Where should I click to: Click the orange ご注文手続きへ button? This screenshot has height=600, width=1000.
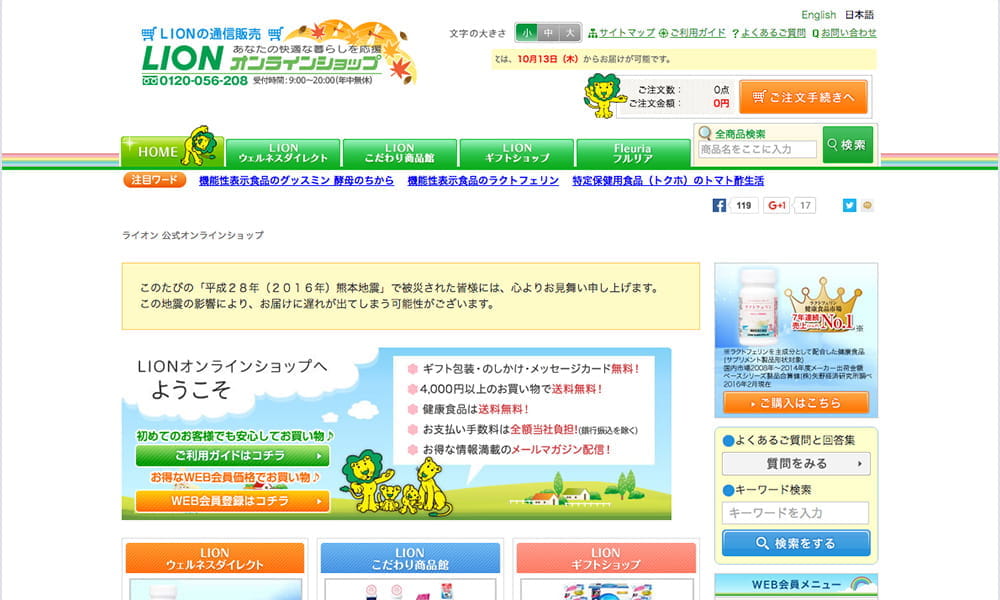point(803,97)
